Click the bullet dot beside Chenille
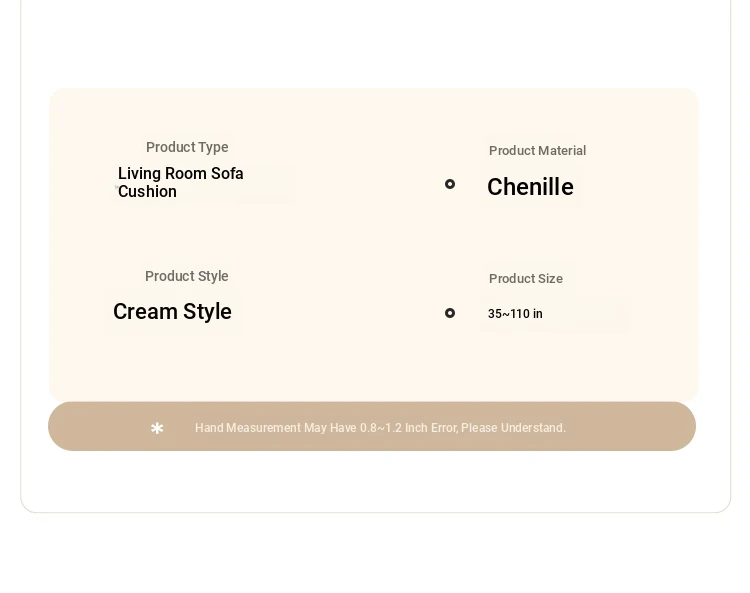 coord(450,184)
